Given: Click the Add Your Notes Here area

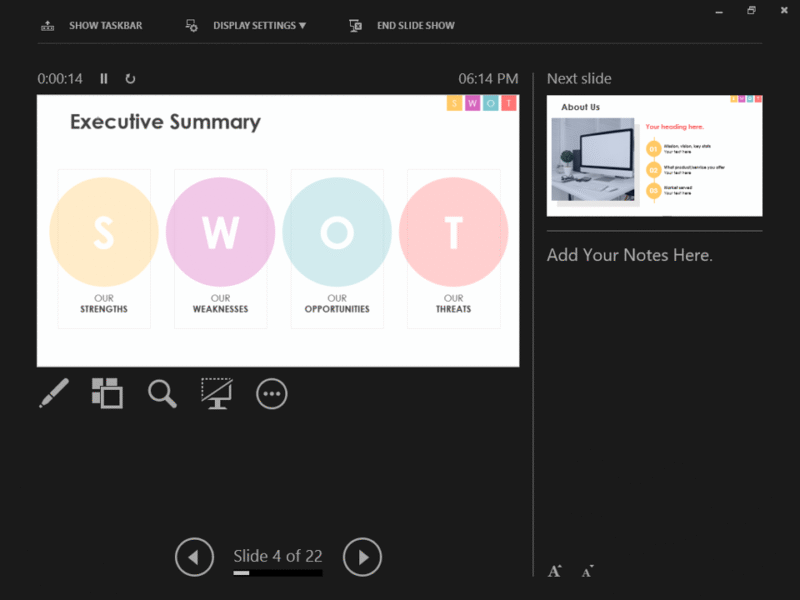Looking at the screenshot, I should [x=629, y=255].
